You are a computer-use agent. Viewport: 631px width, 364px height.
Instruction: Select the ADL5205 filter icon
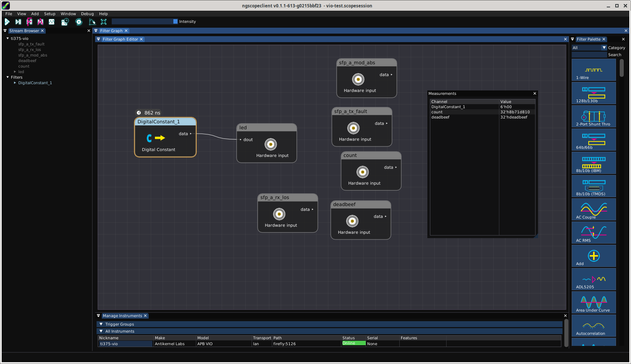pyautogui.click(x=594, y=279)
